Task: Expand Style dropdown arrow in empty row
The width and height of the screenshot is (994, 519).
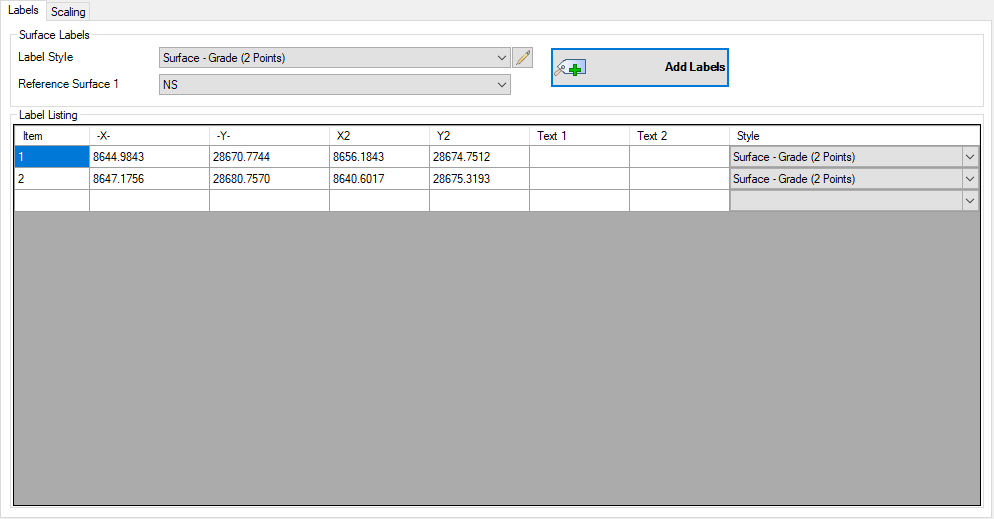Action: 969,201
